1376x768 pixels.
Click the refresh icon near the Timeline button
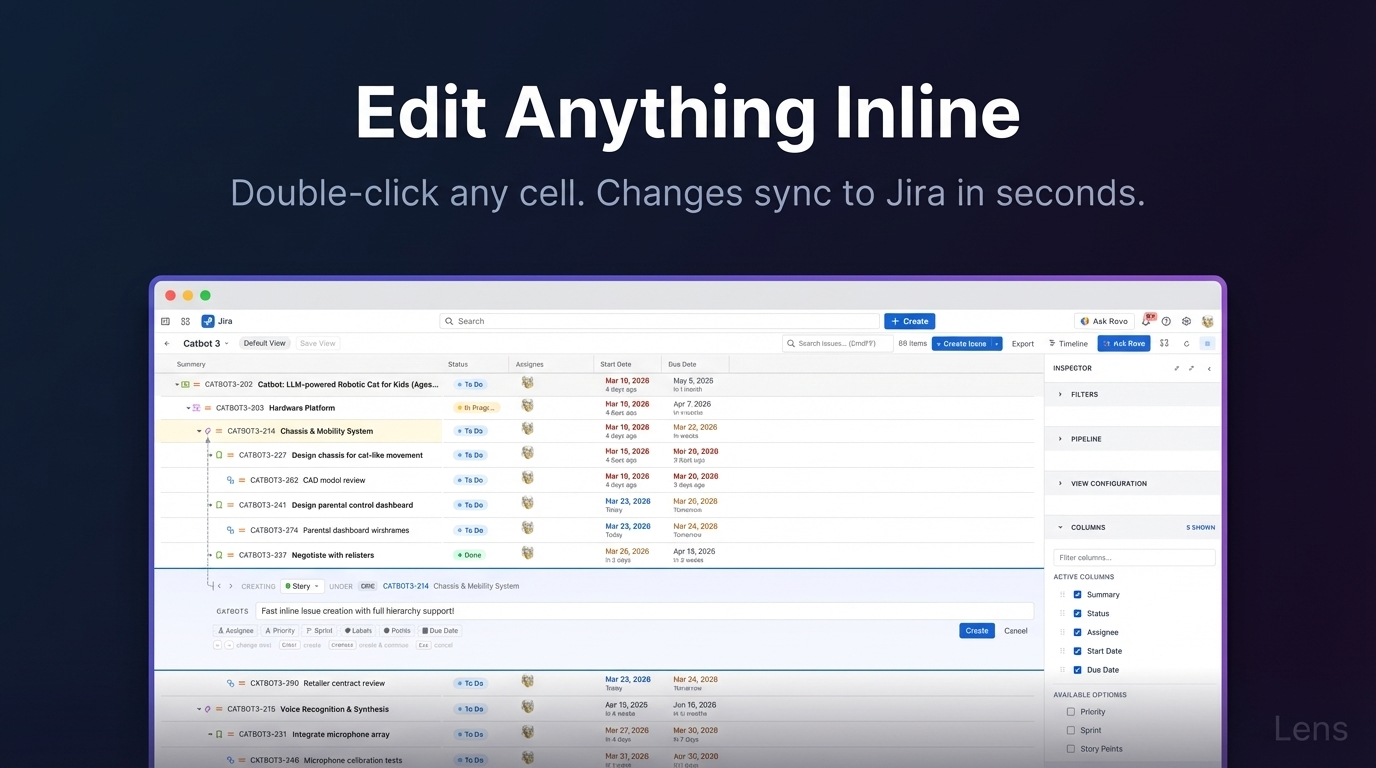pyautogui.click(x=1186, y=343)
